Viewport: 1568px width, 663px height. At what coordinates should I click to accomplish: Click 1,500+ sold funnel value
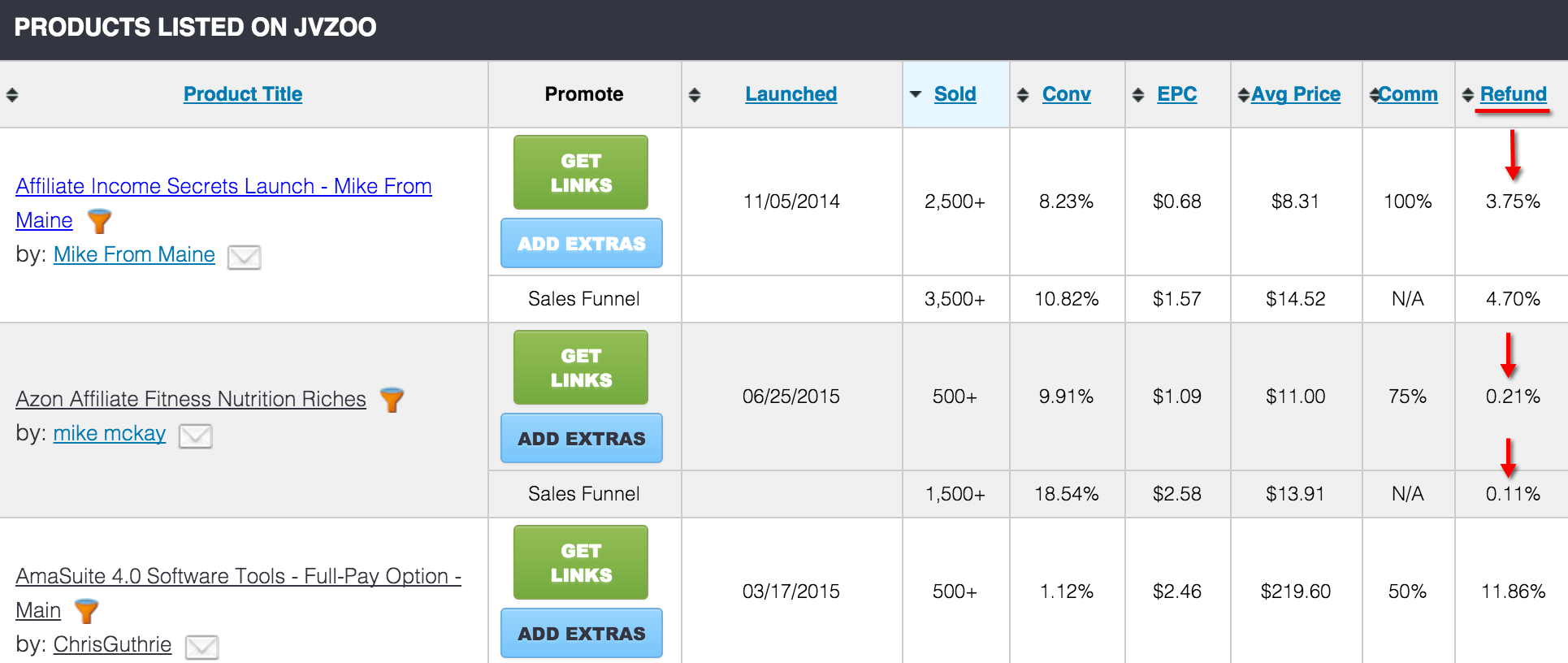[955, 494]
